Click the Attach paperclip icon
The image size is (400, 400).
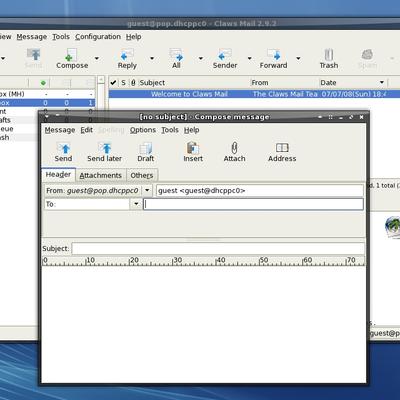tap(234, 148)
